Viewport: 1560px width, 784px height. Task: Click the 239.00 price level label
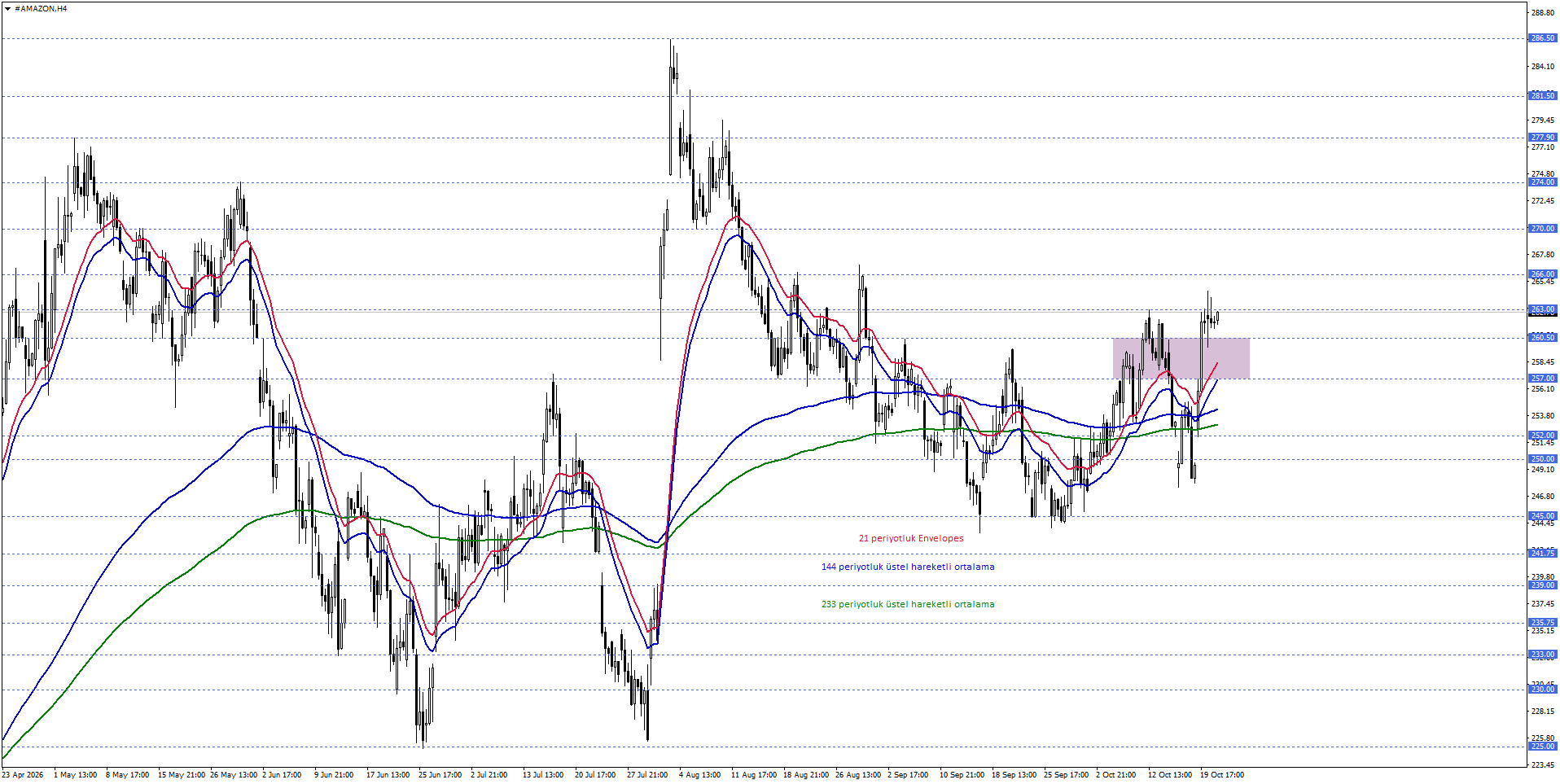[1543, 585]
